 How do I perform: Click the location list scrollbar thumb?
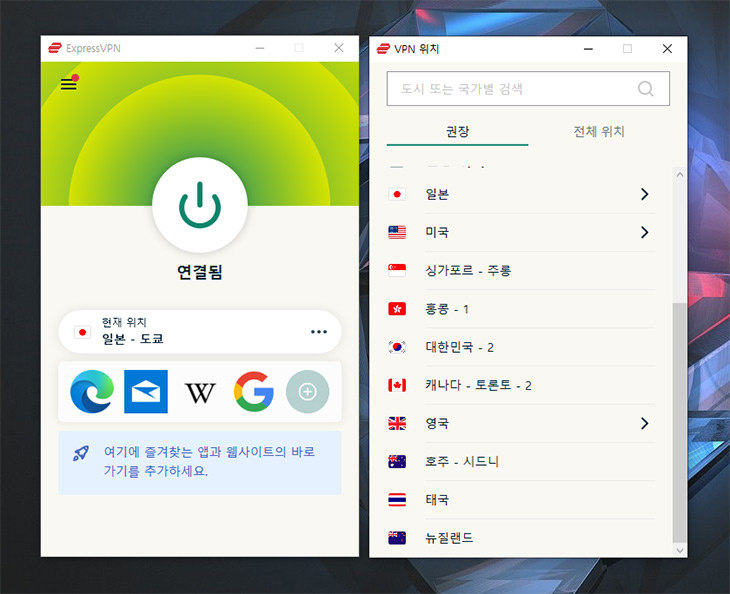pyautogui.click(x=680, y=423)
